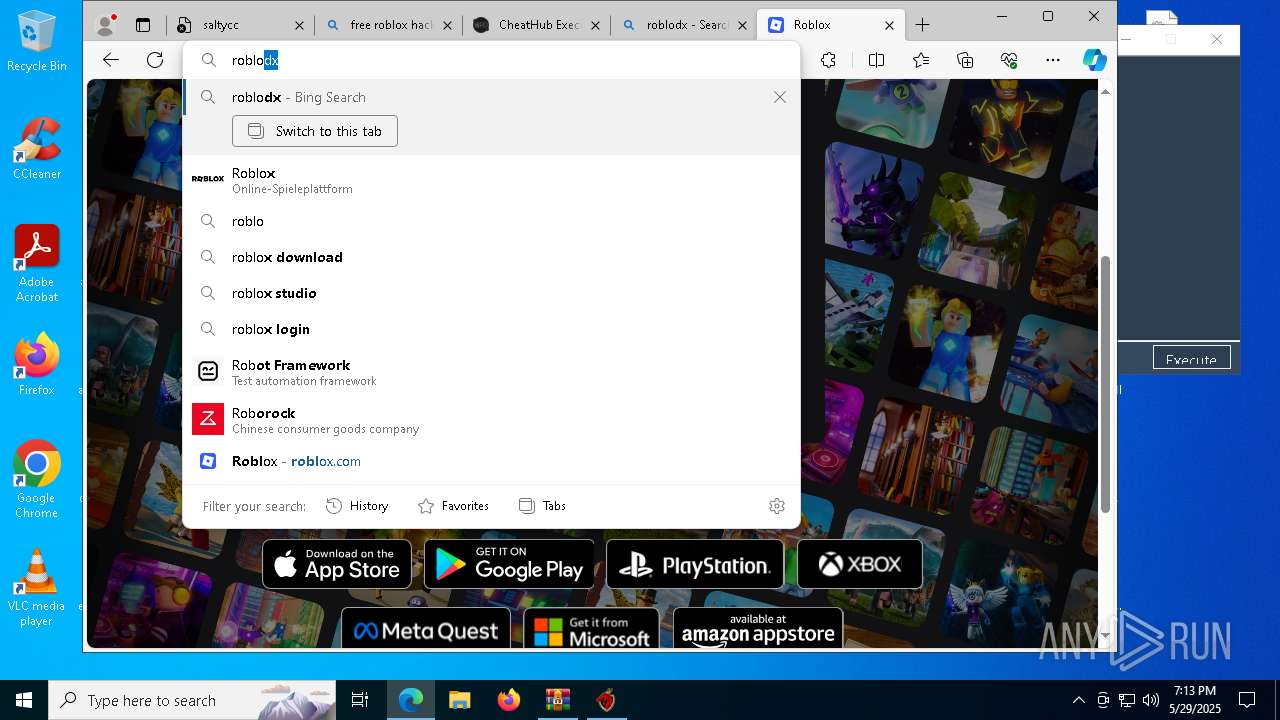Screen dimensions: 1280x720
Task: Click the PlayStation badge
Action: point(695,564)
